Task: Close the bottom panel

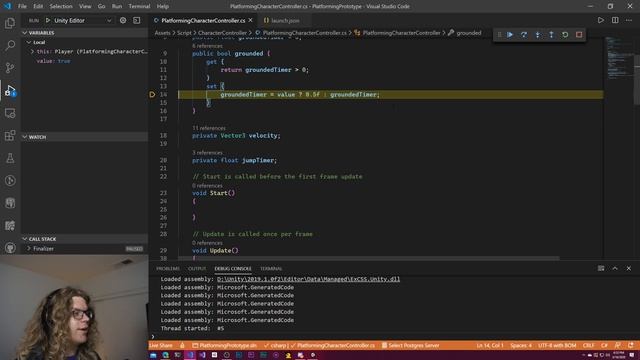Action: click(x=629, y=268)
